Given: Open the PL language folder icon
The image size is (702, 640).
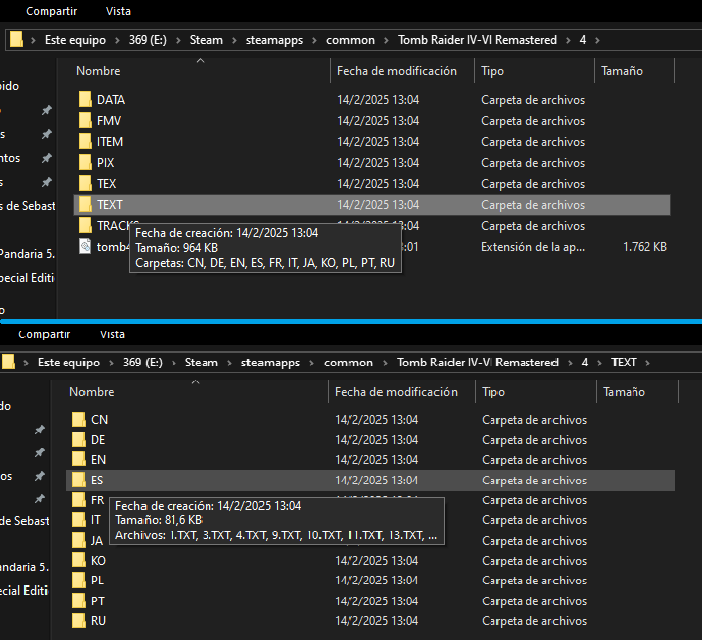Looking at the screenshot, I should pos(79,580).
